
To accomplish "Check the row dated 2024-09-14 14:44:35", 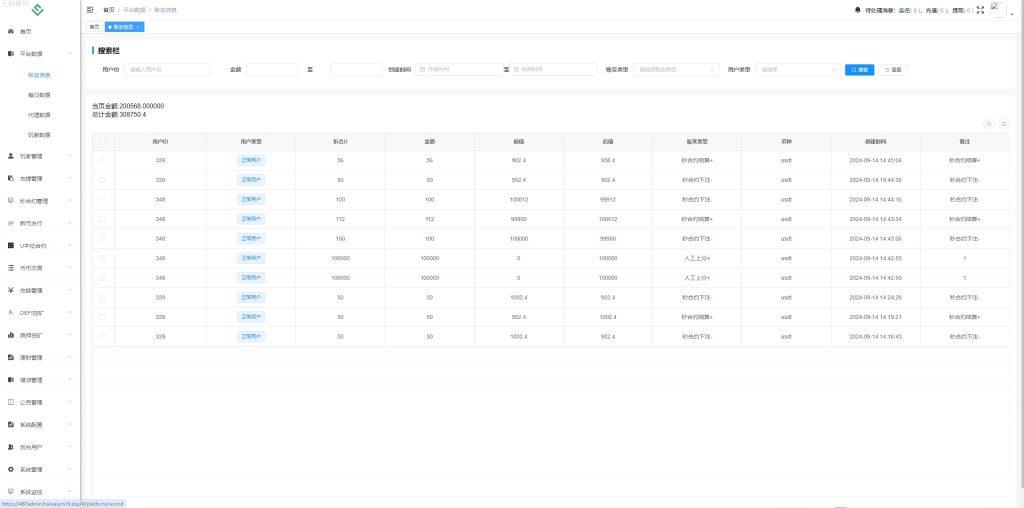I will click(103, 180).
